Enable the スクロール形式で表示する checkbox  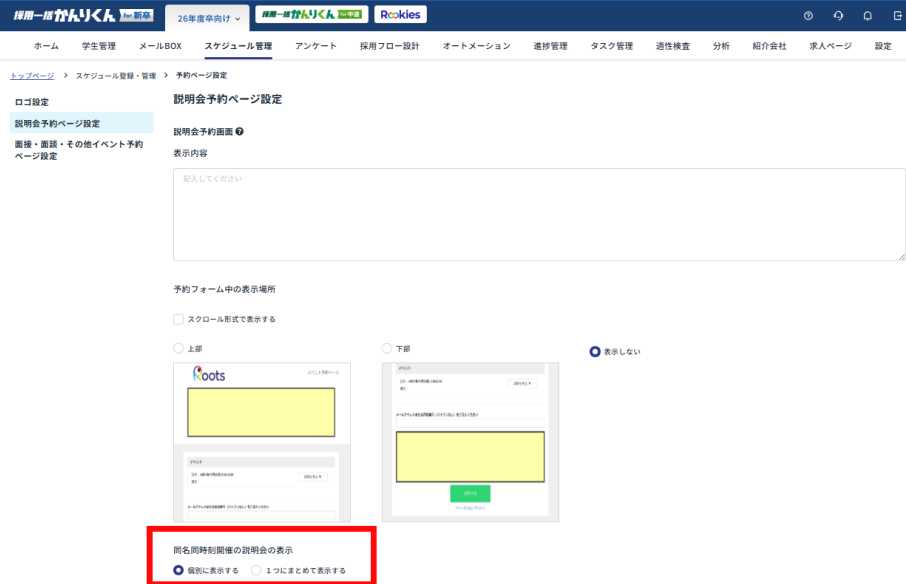pos(179,319)
